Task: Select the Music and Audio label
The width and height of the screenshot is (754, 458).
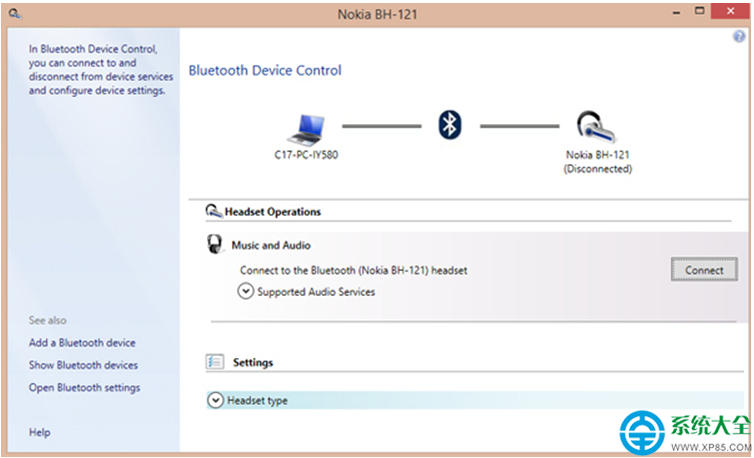Action: click(x=271, y=245)
